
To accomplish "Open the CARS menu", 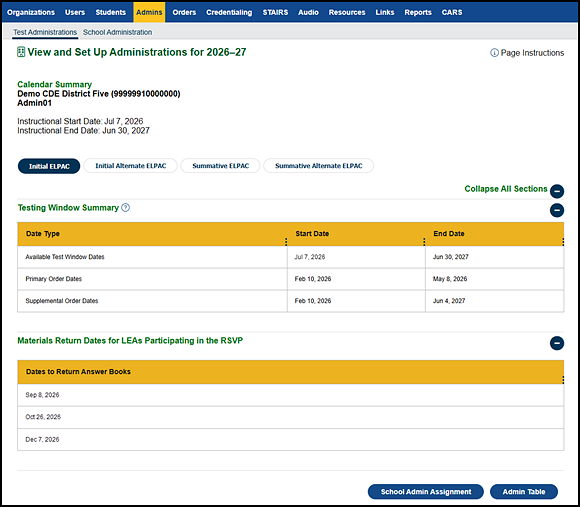I will (452, 12).
